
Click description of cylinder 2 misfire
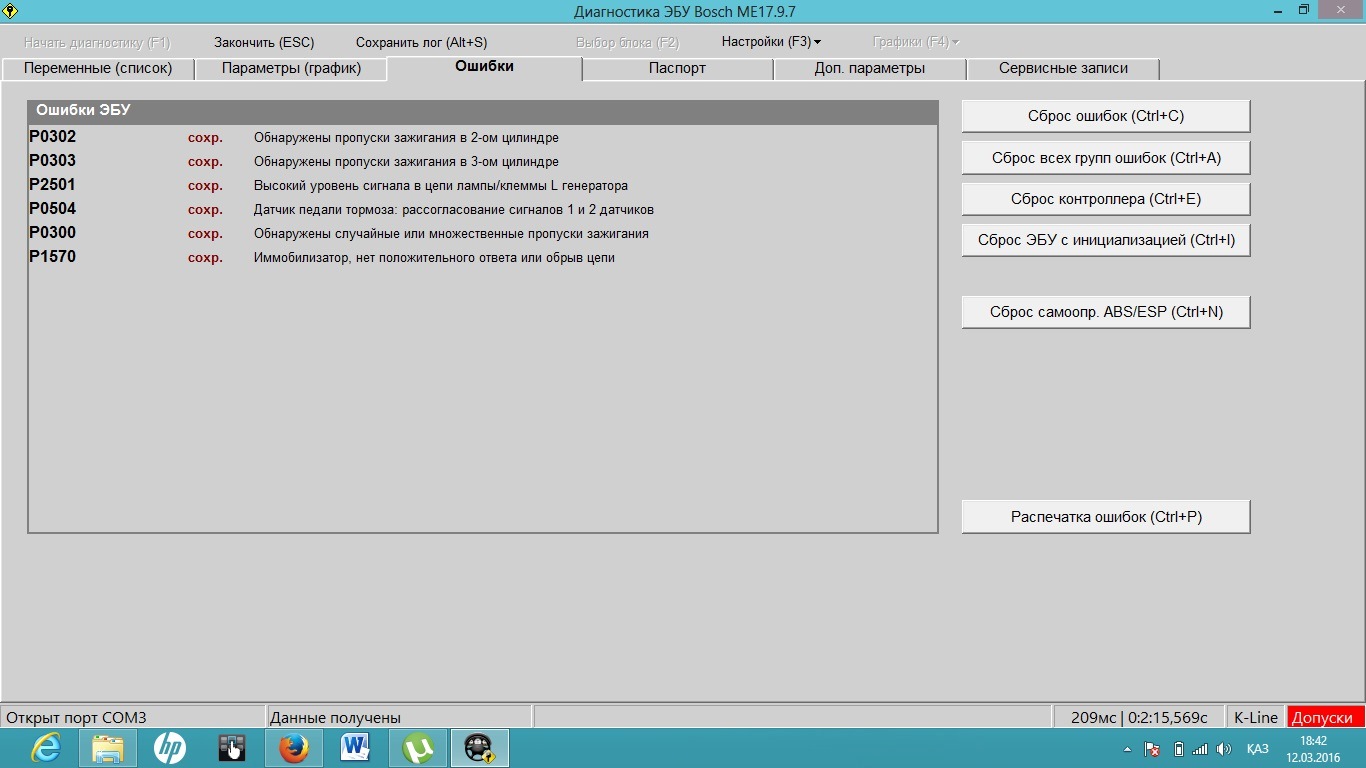pyautogui.click(x=406, y=138)
